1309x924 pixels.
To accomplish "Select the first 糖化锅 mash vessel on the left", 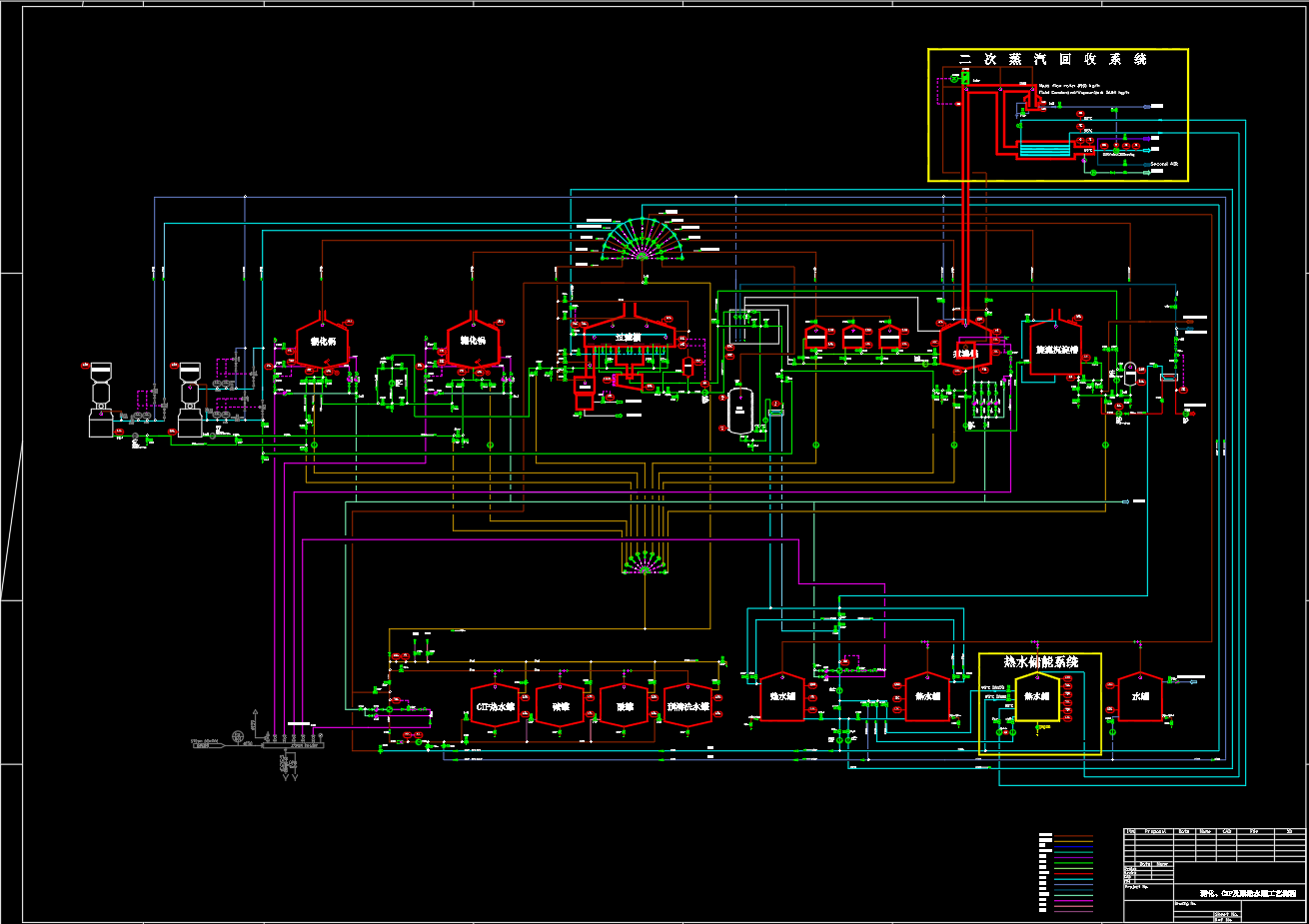I will pyautogui.click(x=322, y=343).
